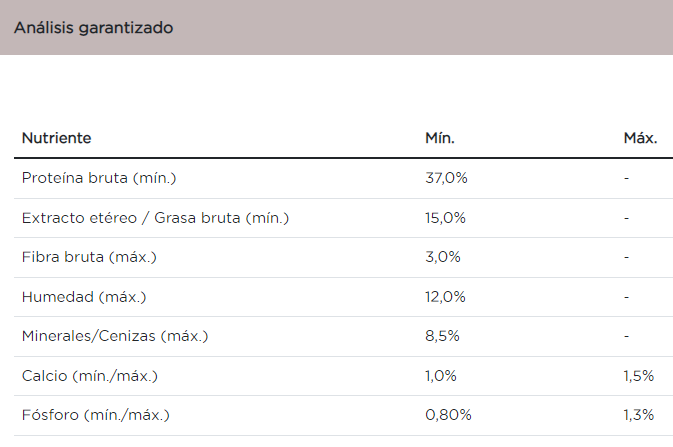Click the 0,80% phosphorus minimum value

448,415
